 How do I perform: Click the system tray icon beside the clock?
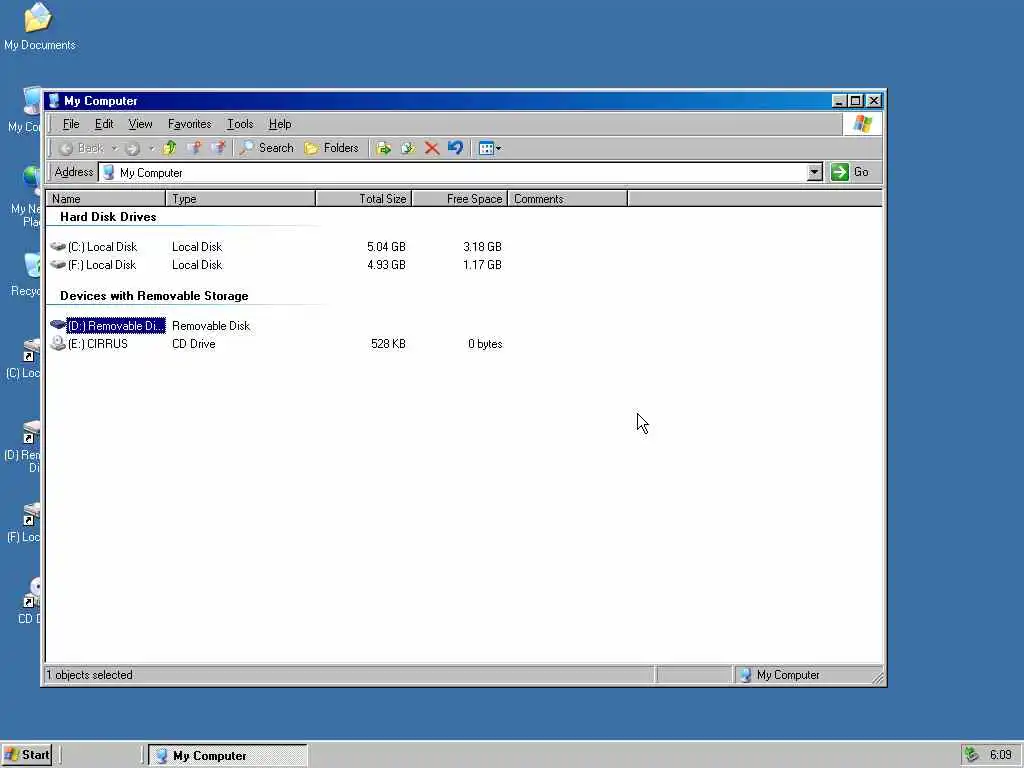972,755
